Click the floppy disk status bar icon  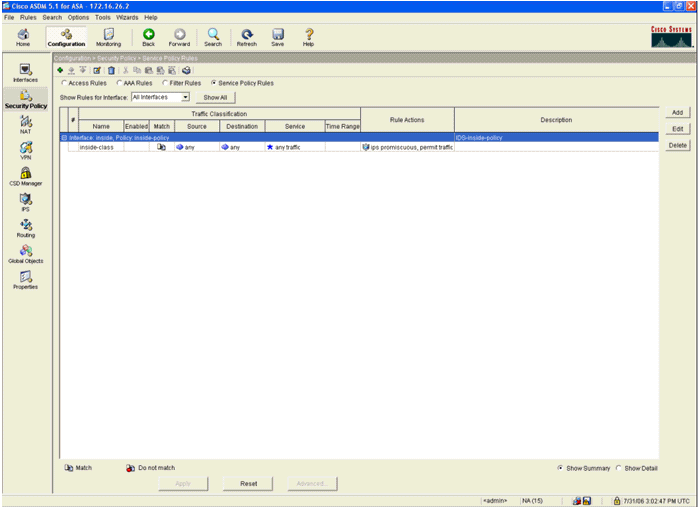587,501
